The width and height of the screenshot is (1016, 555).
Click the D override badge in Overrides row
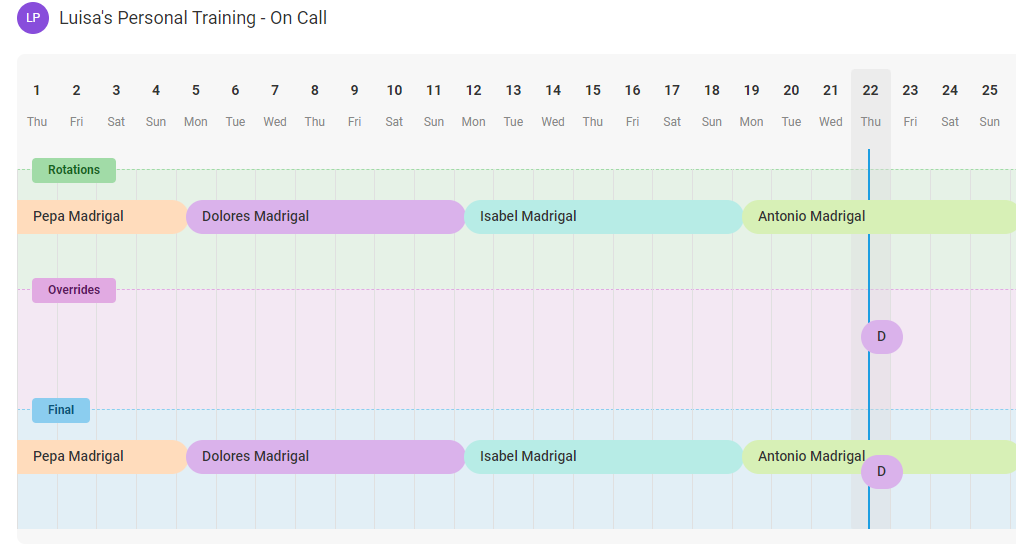pos(881,337)
